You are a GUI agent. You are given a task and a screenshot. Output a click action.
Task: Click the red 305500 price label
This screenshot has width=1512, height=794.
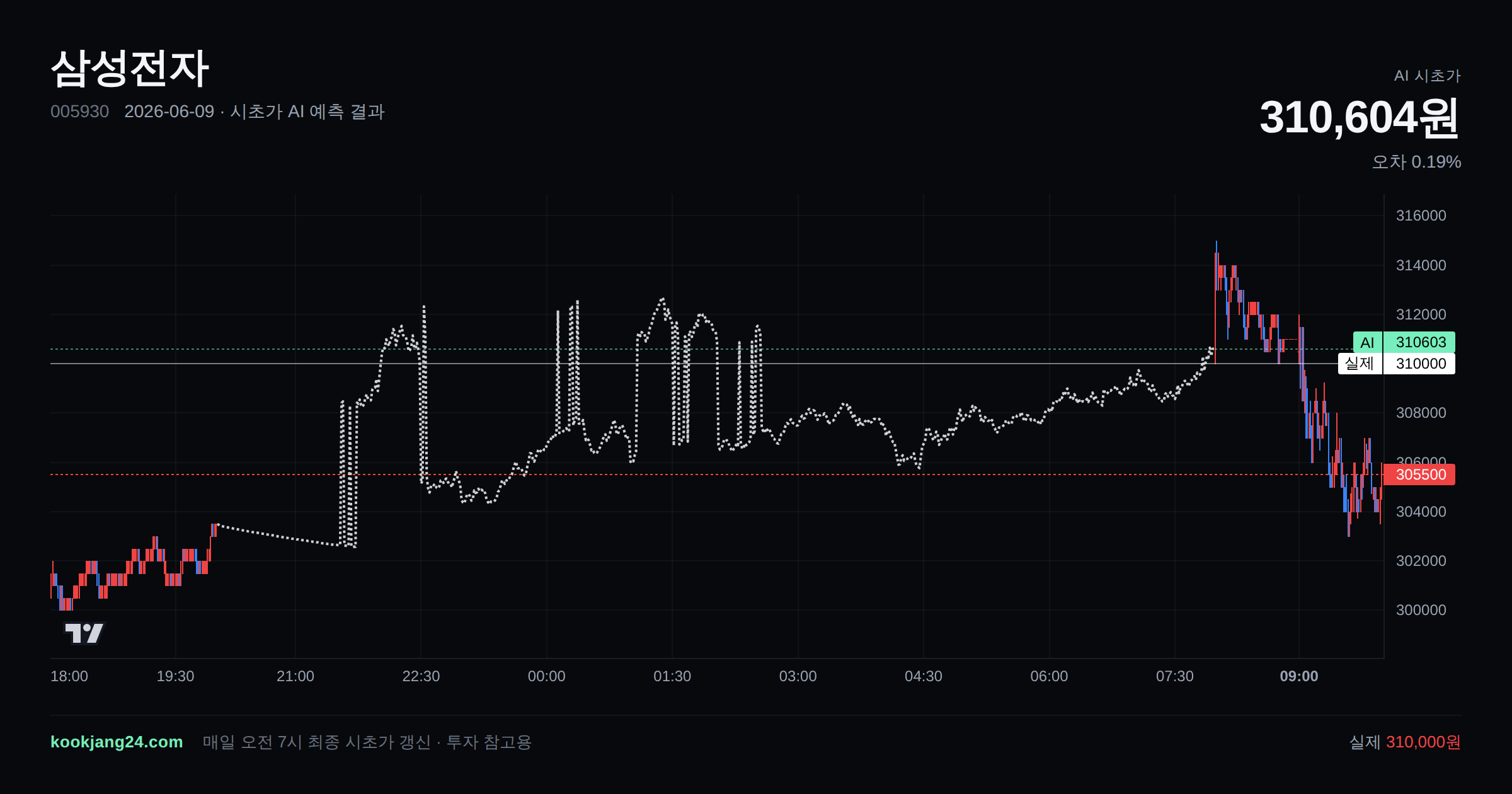(x=1419, y=475)
